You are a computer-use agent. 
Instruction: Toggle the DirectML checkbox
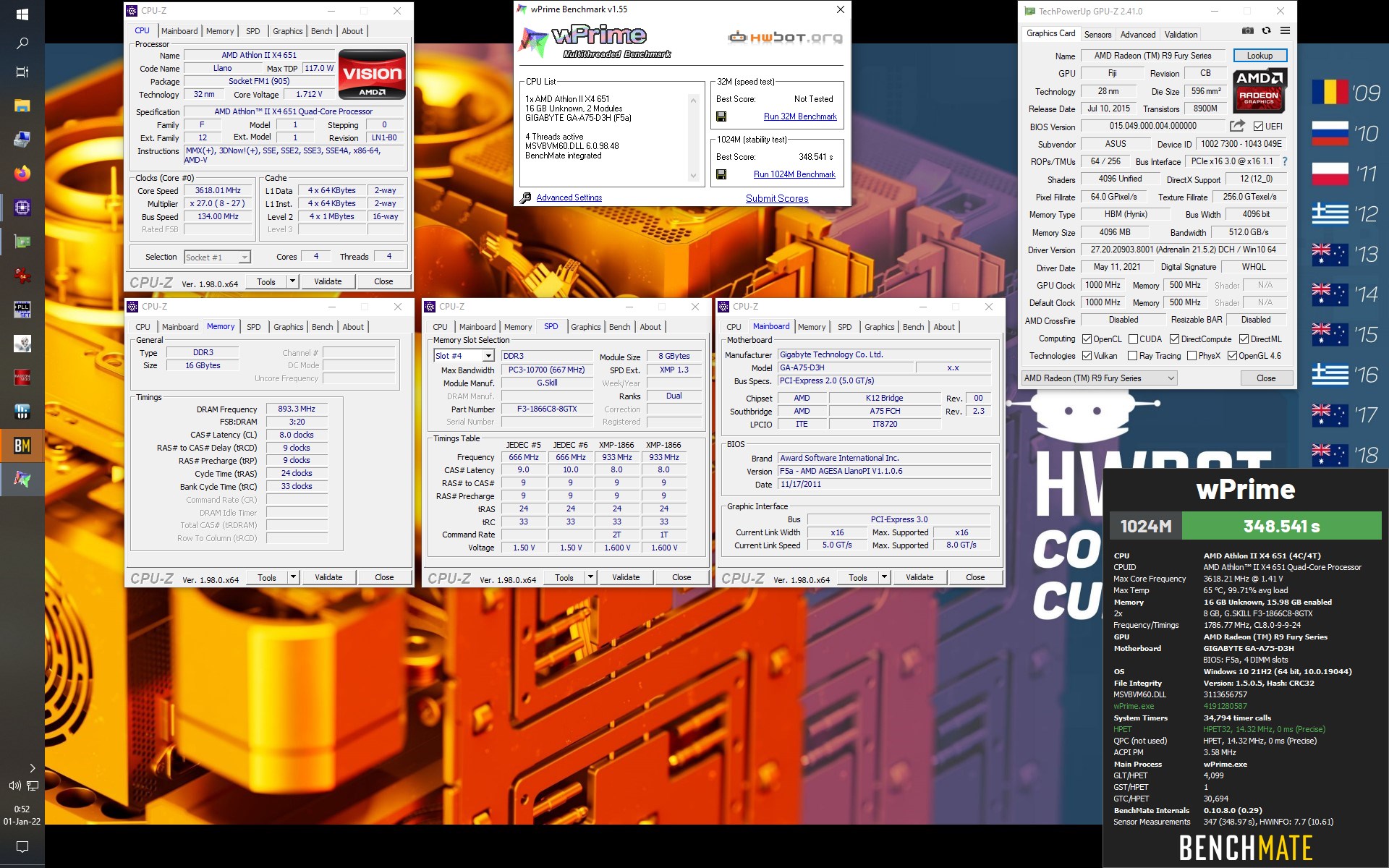click(1244, 339)
